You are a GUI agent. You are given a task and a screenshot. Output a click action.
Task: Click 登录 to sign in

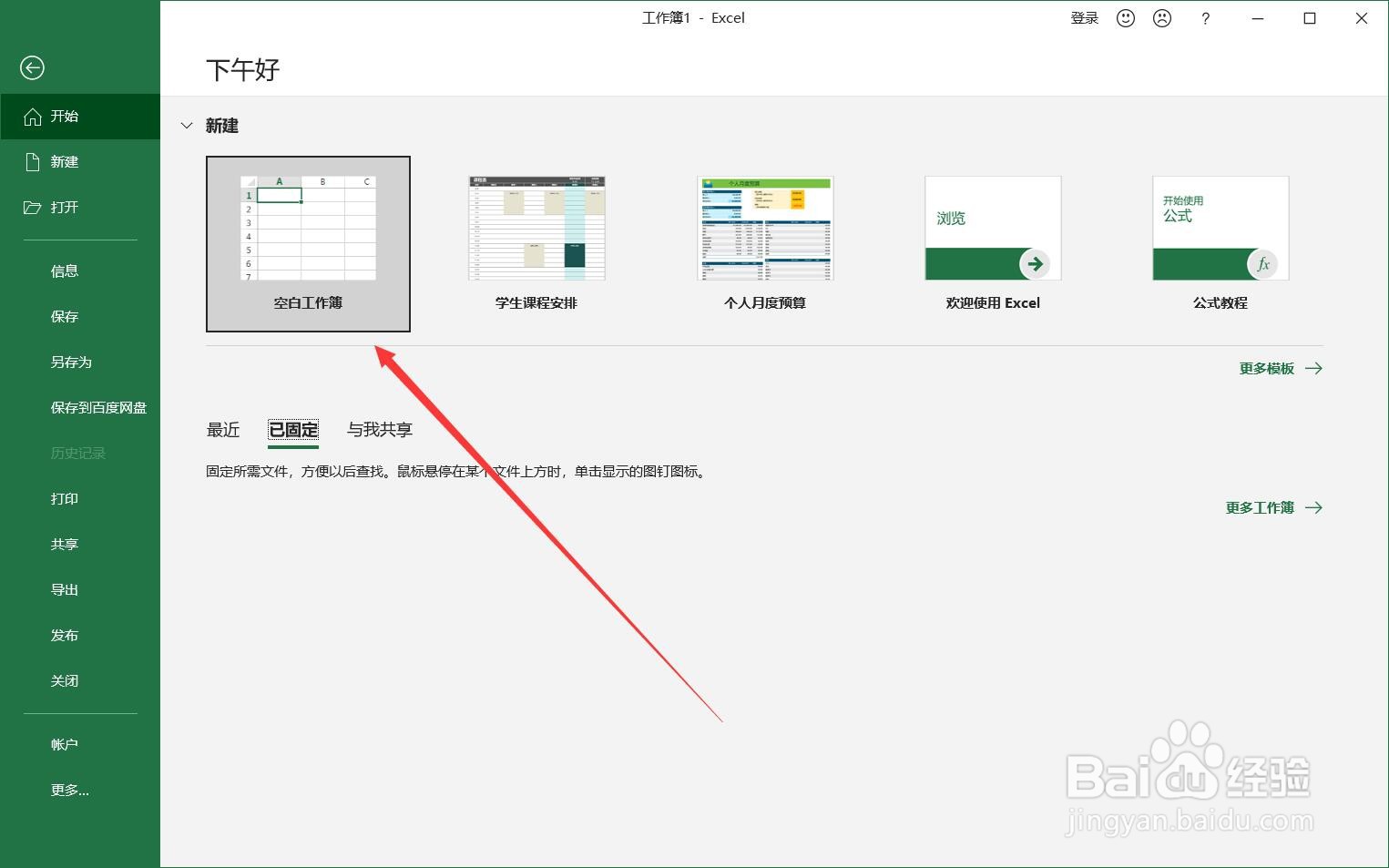[x=1085, y=18]
